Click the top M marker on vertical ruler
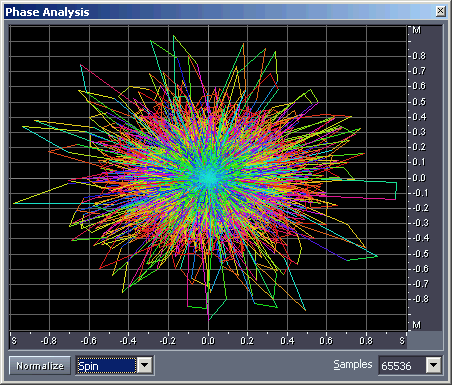This screenshot has height=385, width=452. point(416,30)
